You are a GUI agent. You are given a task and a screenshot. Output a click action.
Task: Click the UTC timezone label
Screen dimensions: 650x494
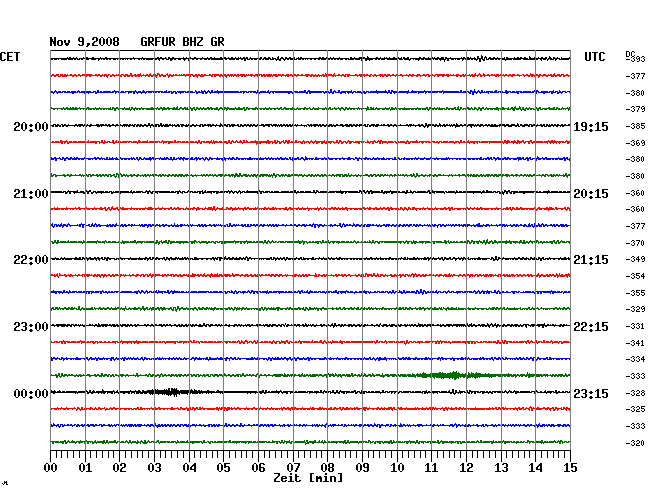click(x=595, y=57)
